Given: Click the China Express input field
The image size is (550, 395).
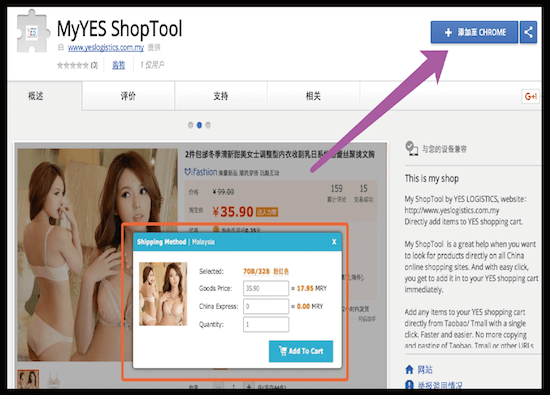Looking at the screenshot, I should click(266, 306).
